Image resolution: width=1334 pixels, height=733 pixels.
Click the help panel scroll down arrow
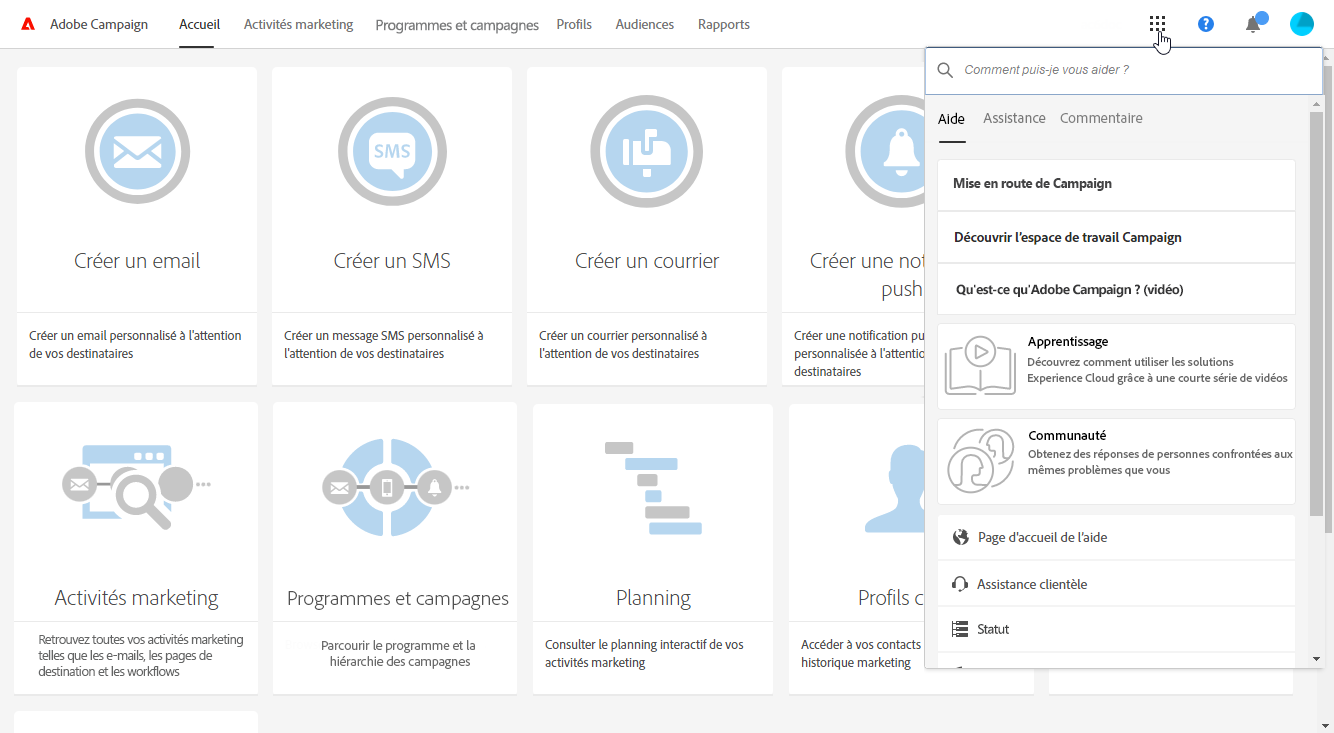(x=1316, y=659)
